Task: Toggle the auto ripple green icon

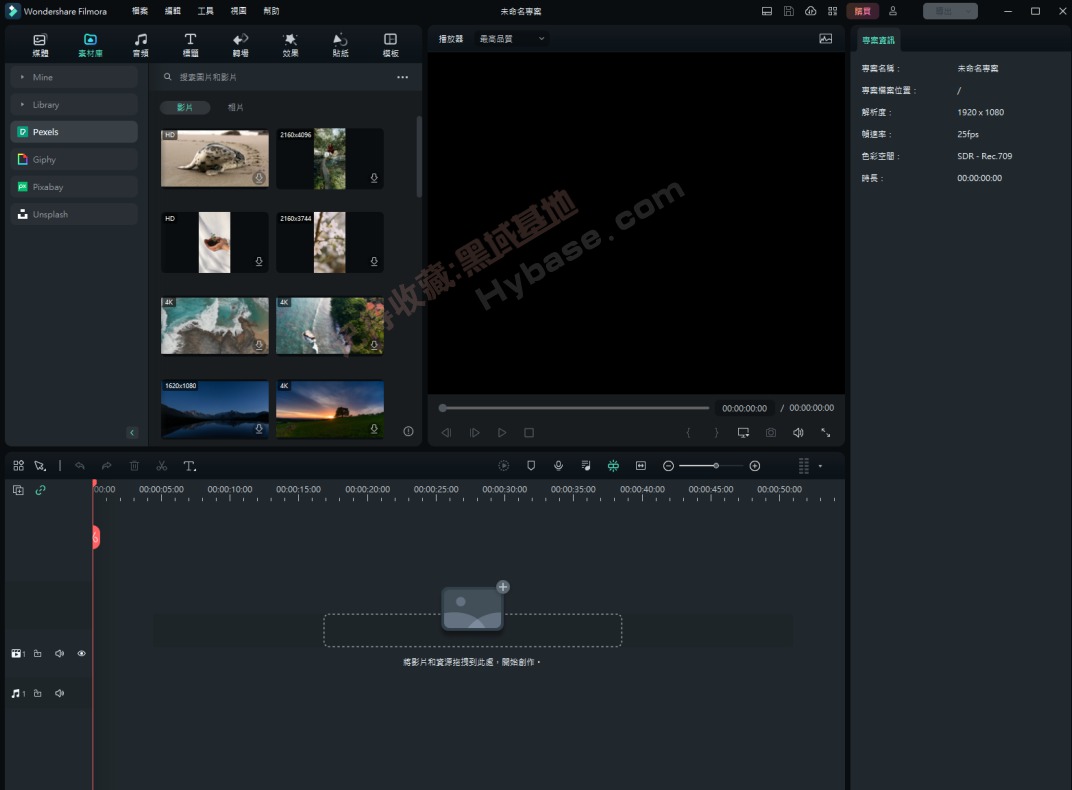Action: click(x=613, y=465)
